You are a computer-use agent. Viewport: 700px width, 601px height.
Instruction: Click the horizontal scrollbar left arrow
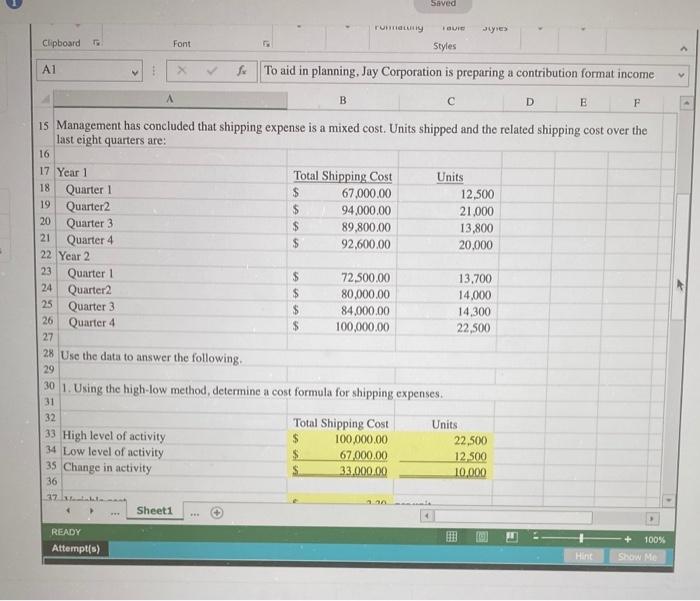(427, 516)
